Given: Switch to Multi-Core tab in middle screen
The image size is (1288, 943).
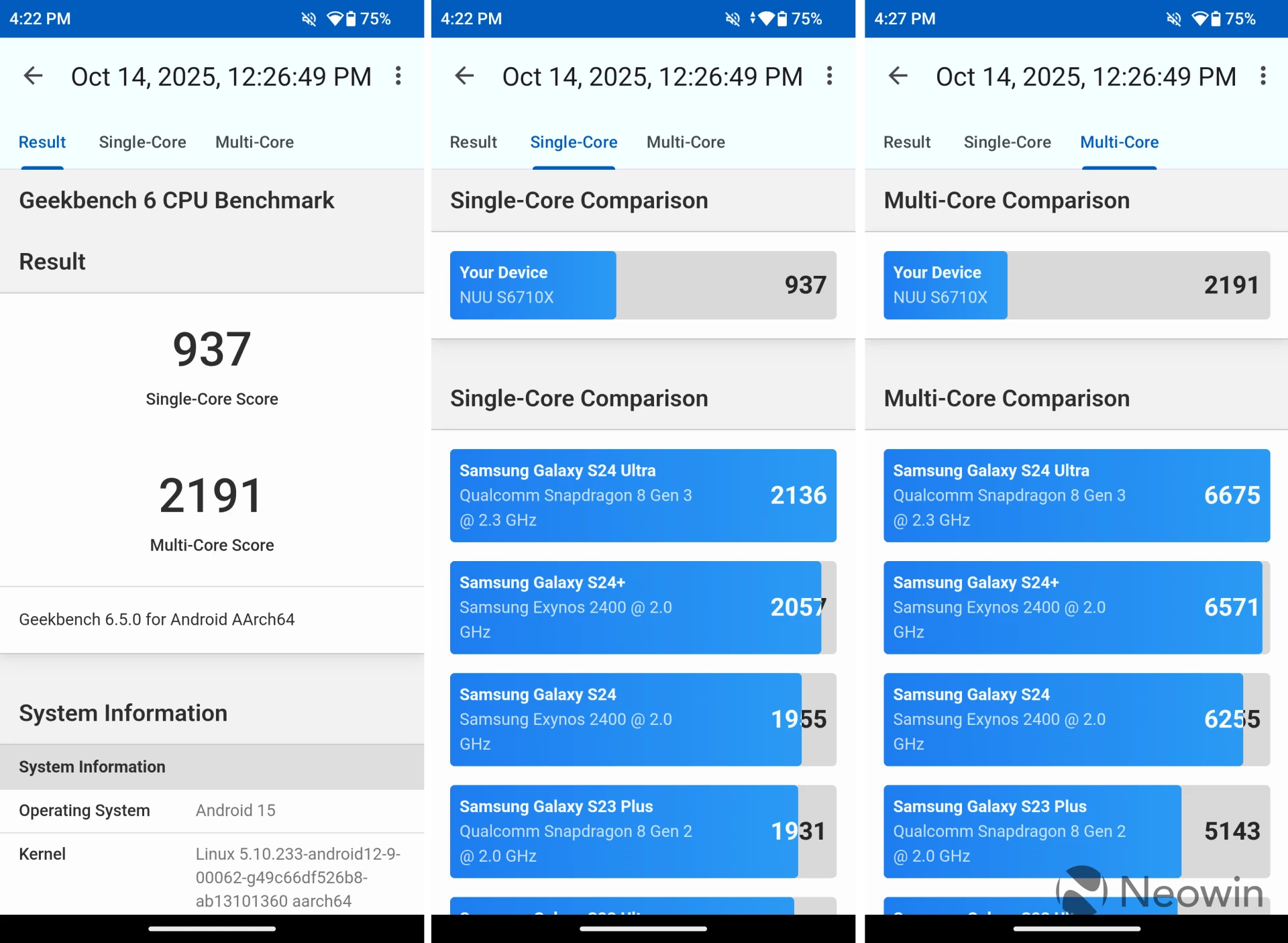Looking at the screenshot, I should point(686,142).
